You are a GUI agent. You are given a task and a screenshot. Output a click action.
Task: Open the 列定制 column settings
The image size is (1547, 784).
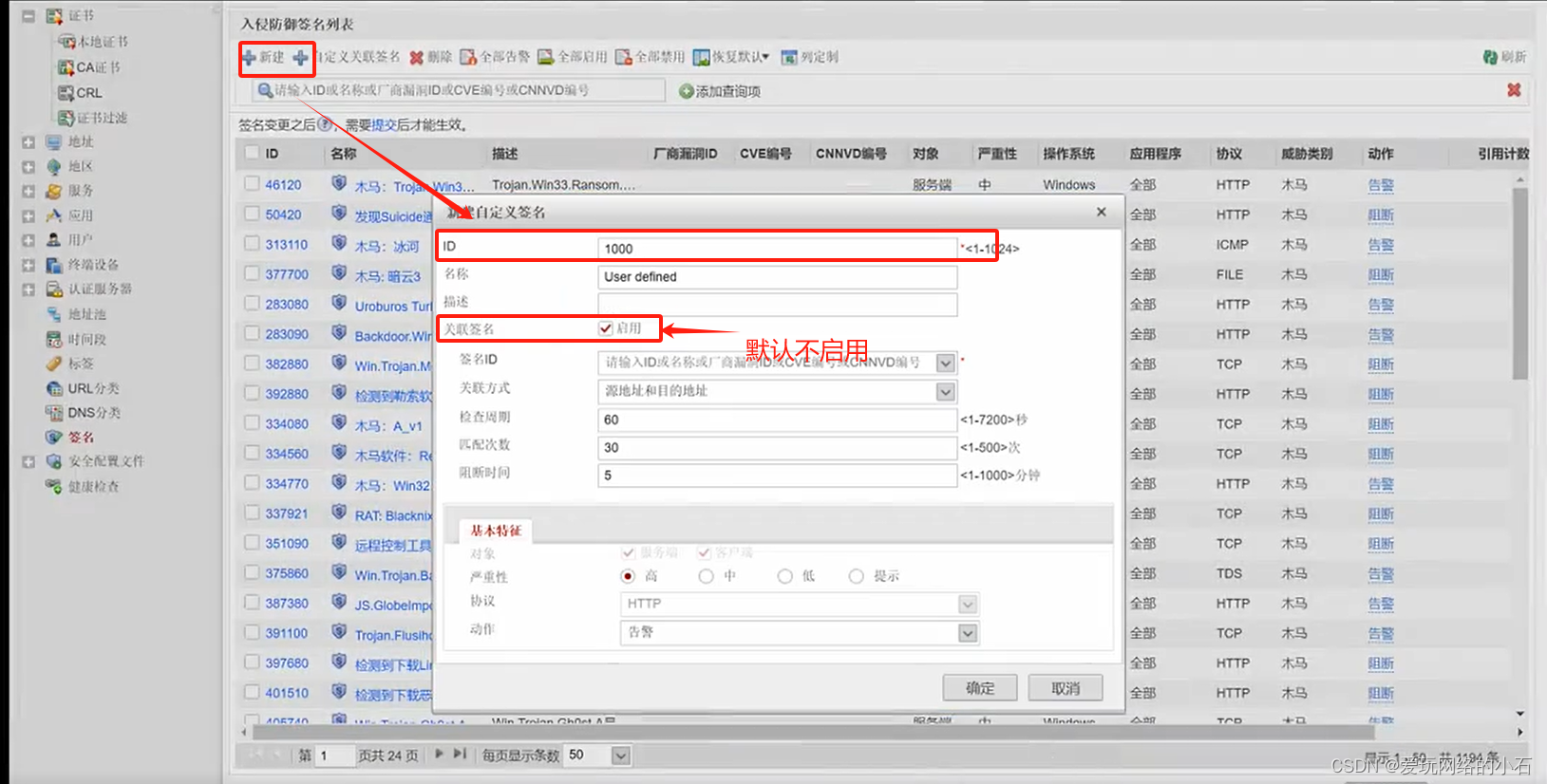click(x=810, y=58)
